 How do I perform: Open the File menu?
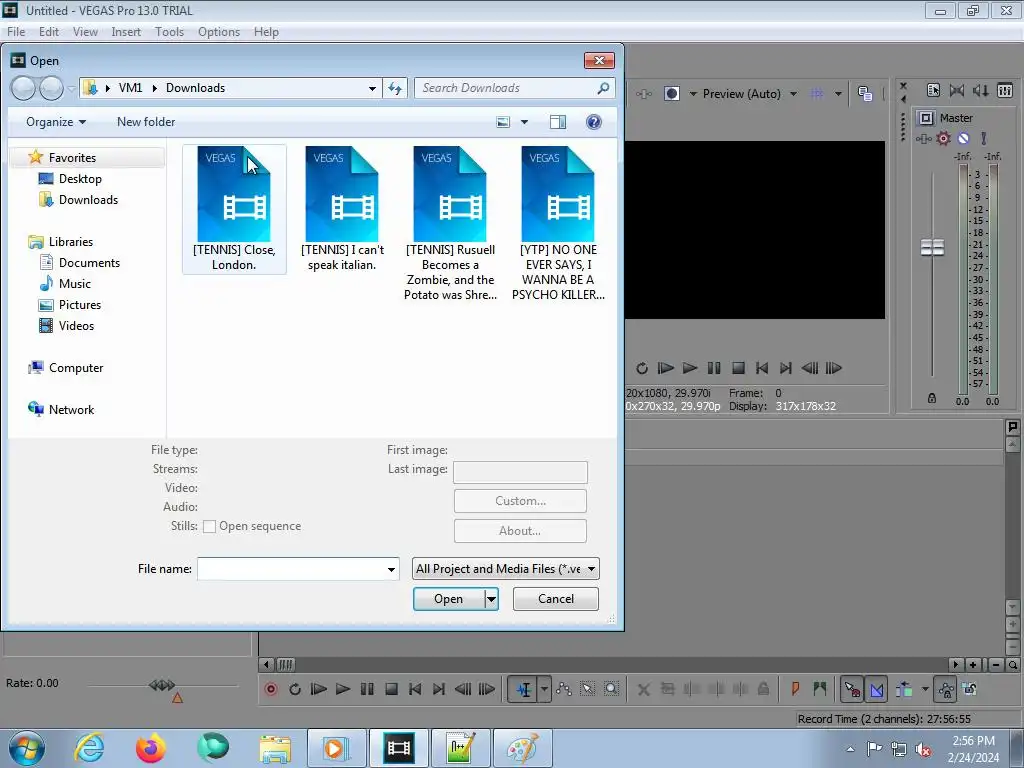[16, 32]
